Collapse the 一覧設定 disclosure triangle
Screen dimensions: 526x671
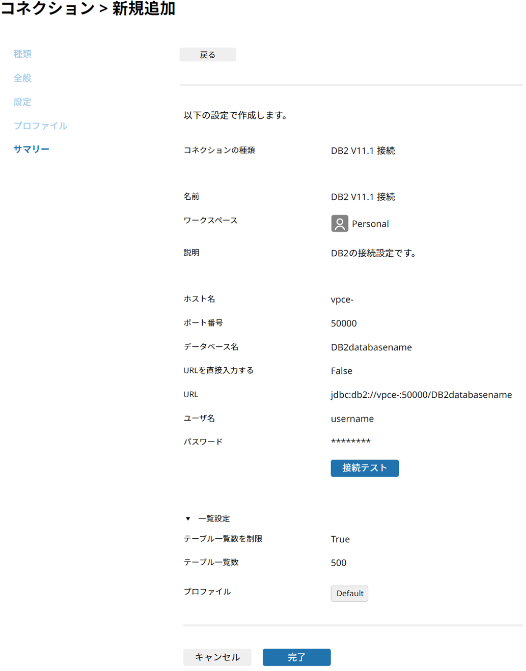pyautogui.click(x=188, y=519)
